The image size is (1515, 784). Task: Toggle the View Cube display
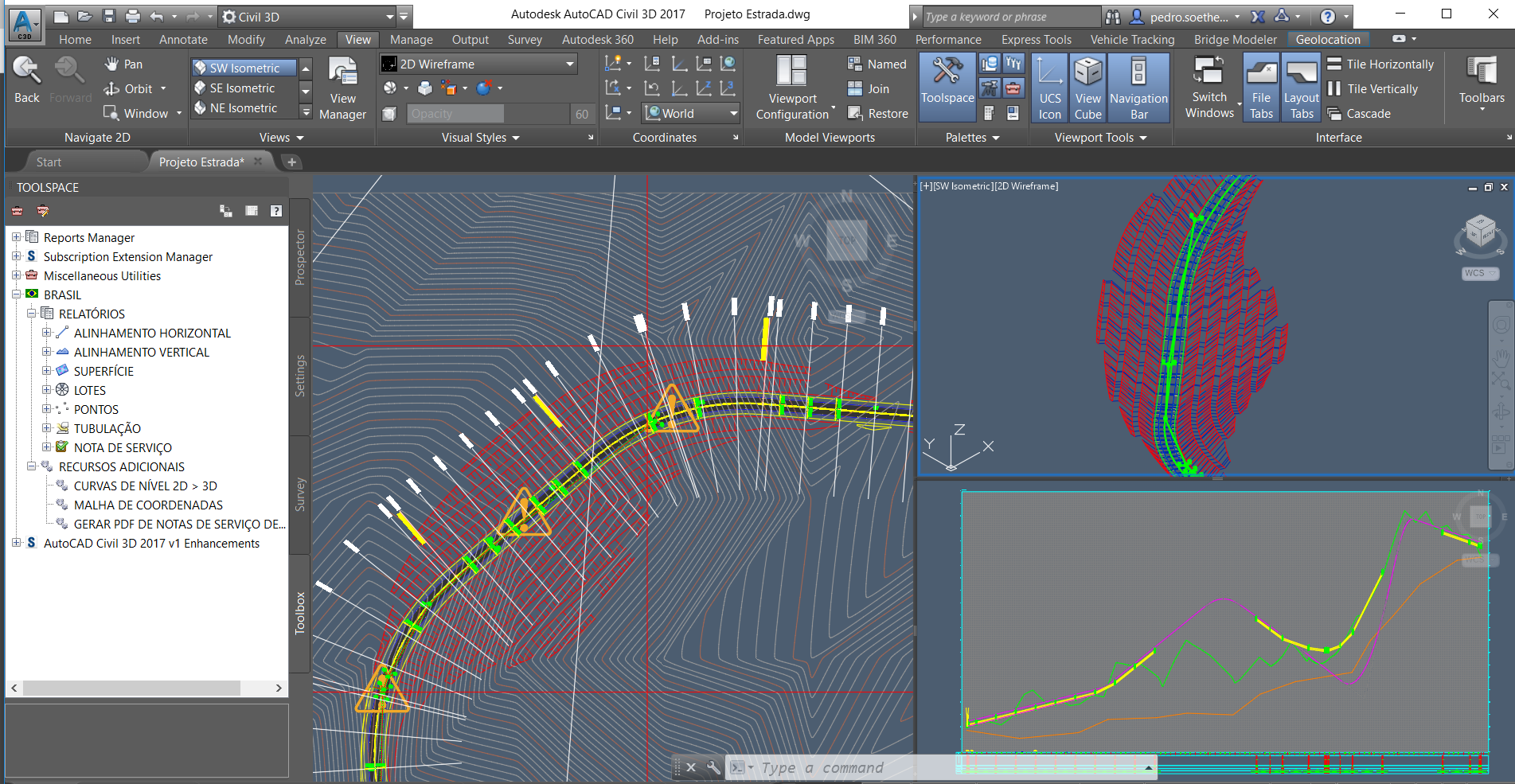pyautogui.click(x=1087, y=88)
